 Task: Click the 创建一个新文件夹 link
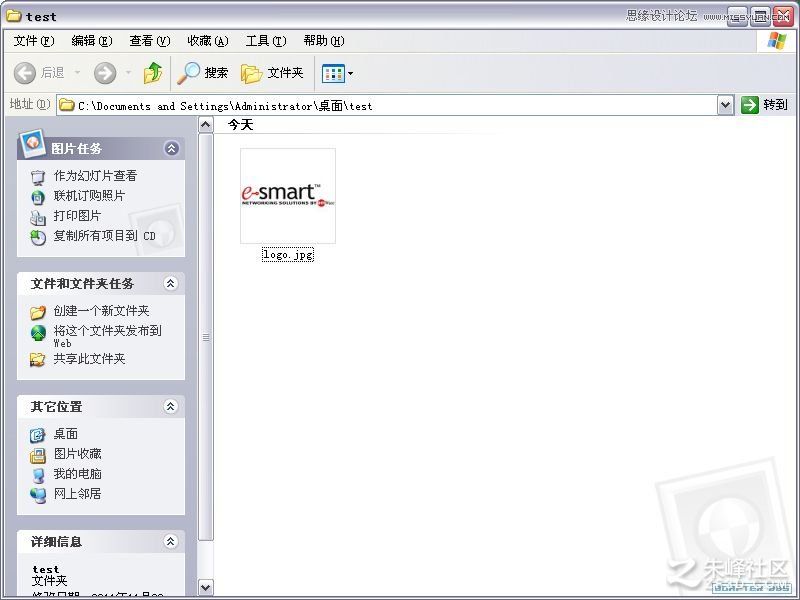102,311
